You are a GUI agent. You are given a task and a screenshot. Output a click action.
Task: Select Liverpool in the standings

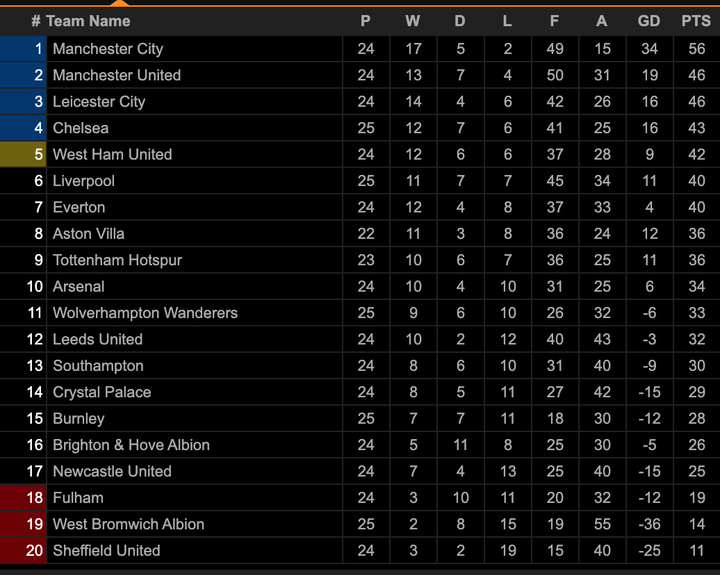click(x=83, y=181)
